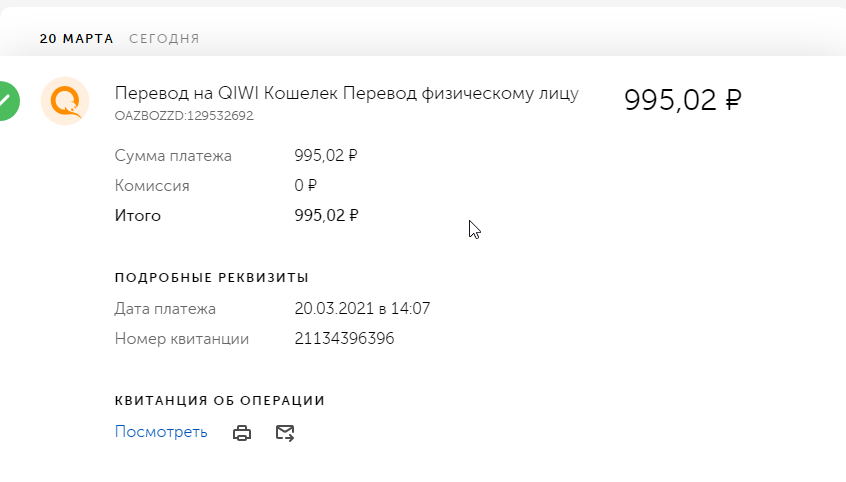Click the 20 МАРТА date header
This screenshot has height=482, width=846.
(77, 39)
